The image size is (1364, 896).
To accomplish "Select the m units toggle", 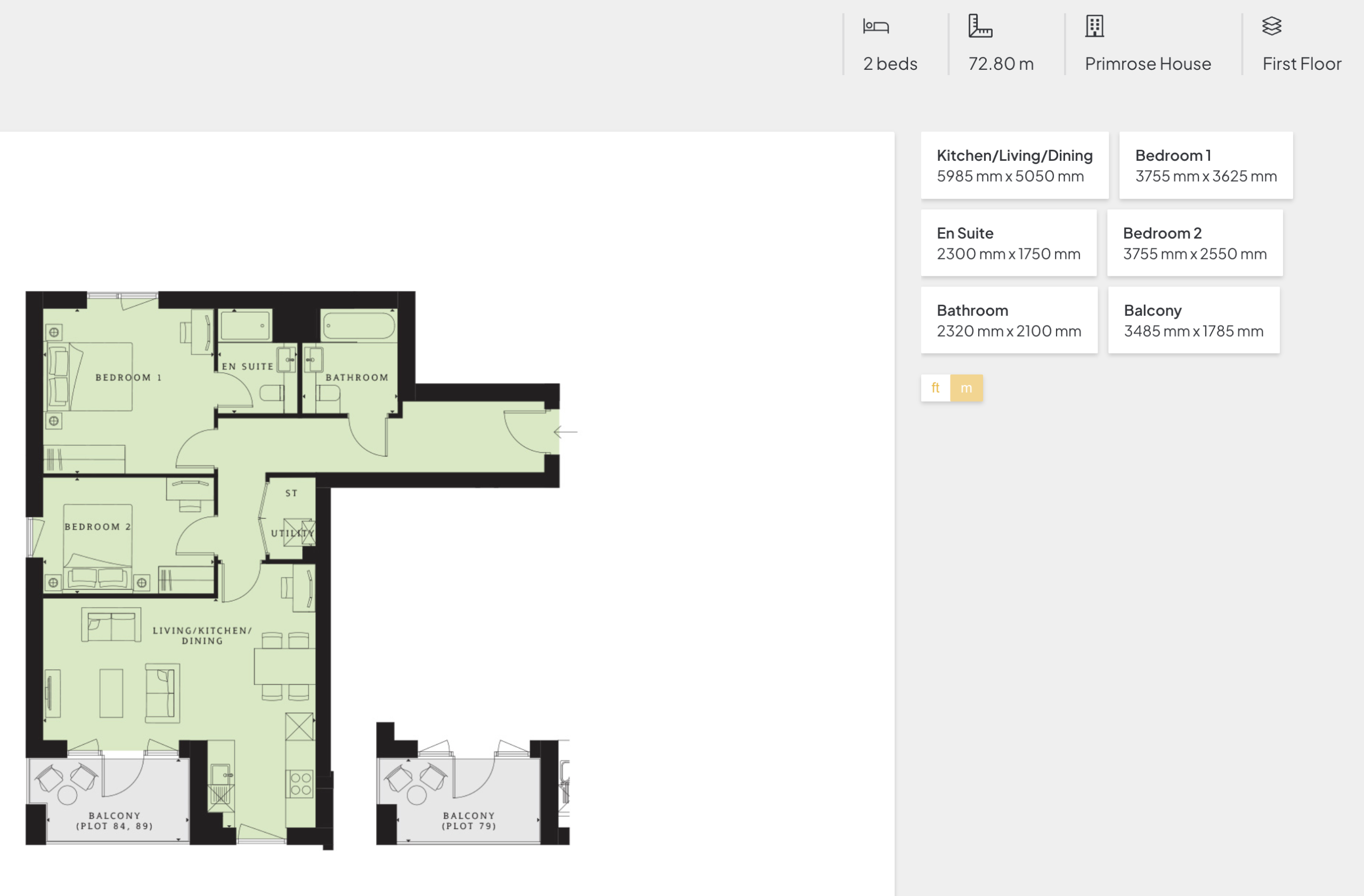I will pyautogui.click(x=967, y=388).
